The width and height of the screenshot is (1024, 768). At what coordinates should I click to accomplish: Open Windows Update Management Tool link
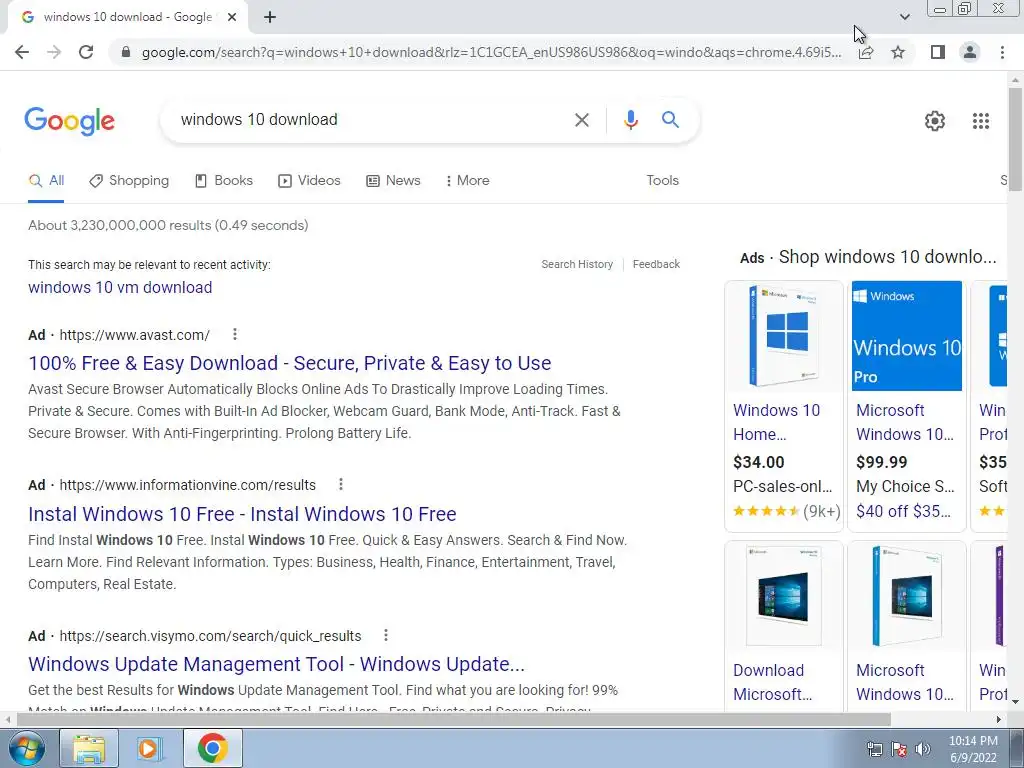pyautogui.click(x=276, y=664)
